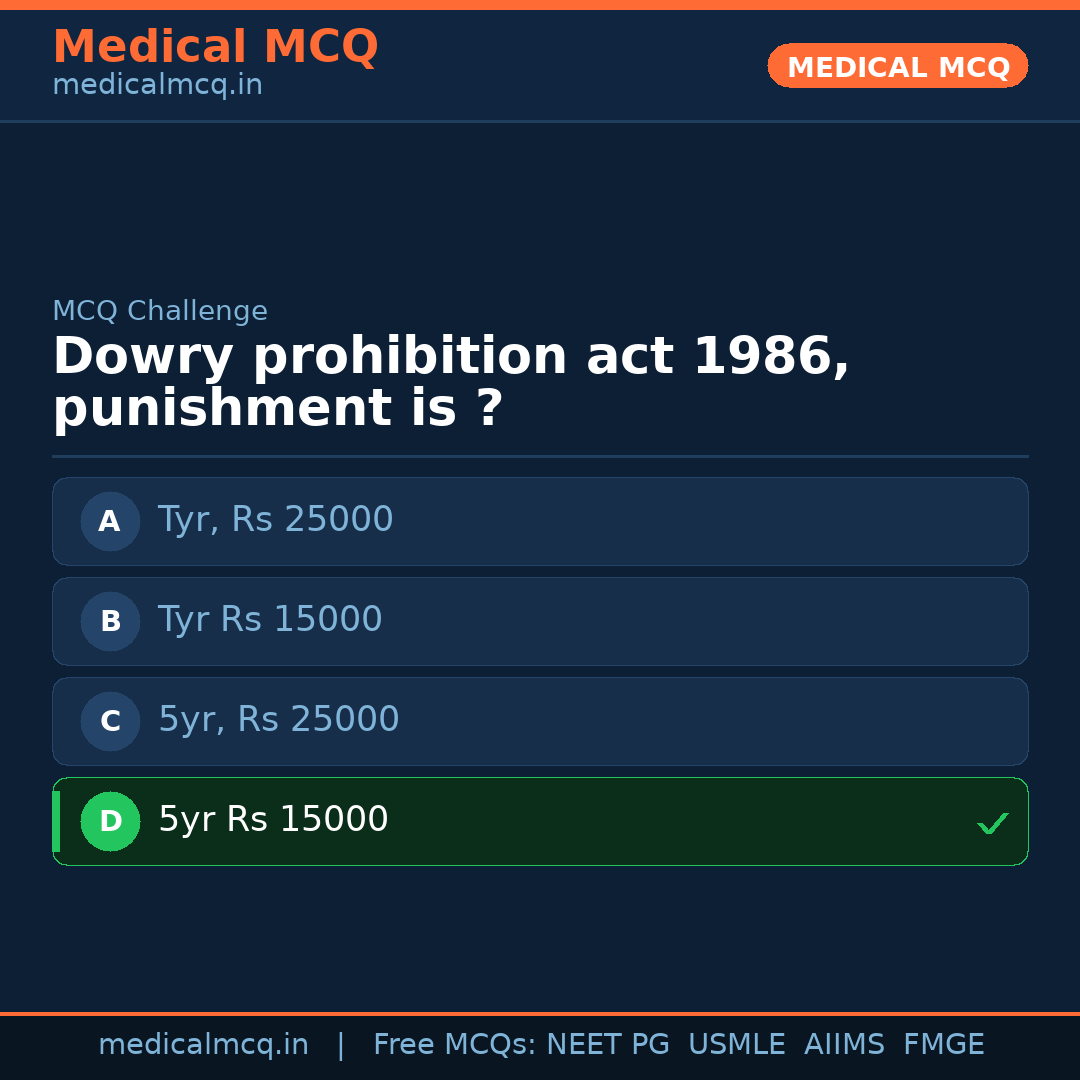Select answer option A, Tyr Rs 25000
Image resolution: width=1080 pixels, height=1080 pixels.
point(540,521)
